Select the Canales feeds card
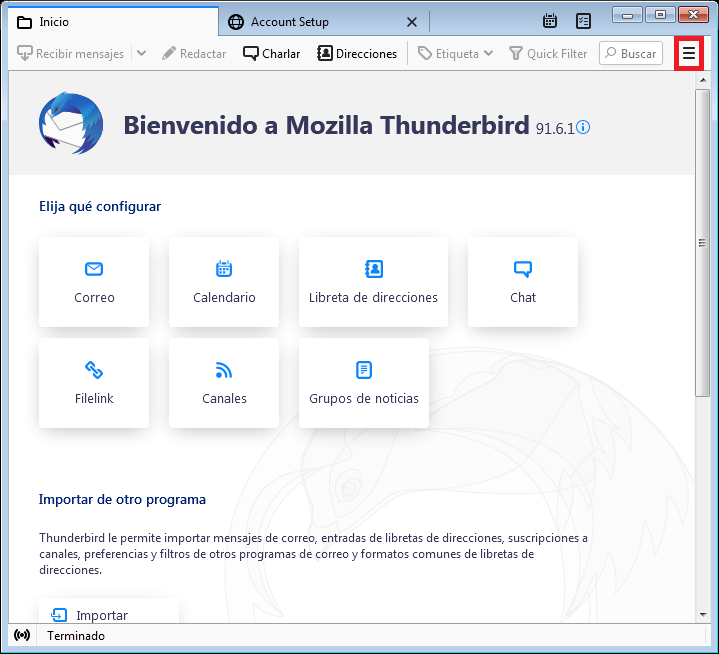 point(224,383)
